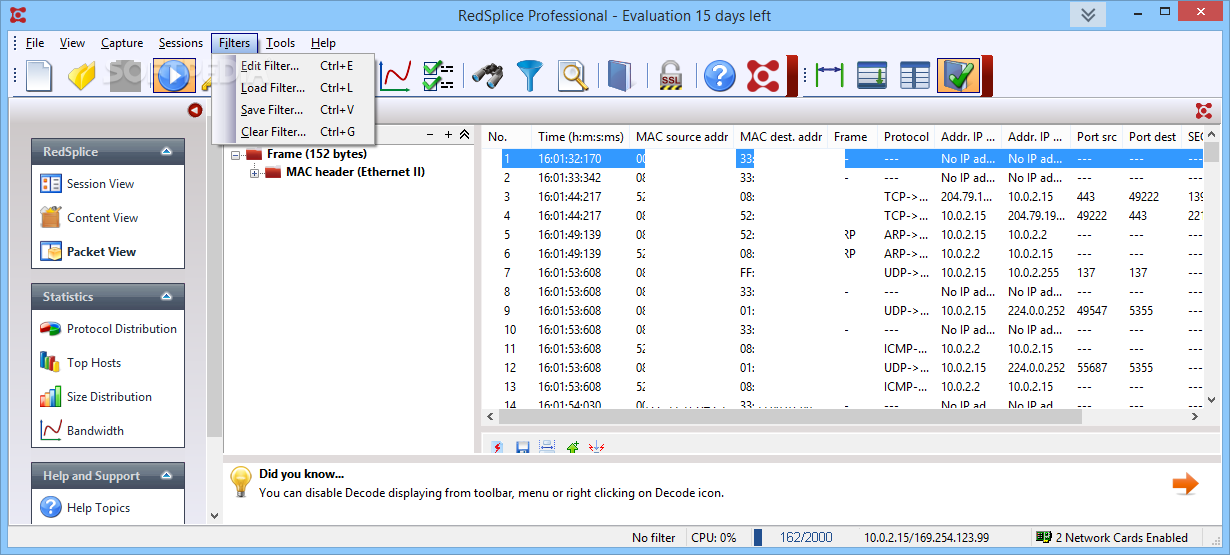The image size is (1230, 555).
Task: Click the network card icon in status bar
Action: [1043, 537]
